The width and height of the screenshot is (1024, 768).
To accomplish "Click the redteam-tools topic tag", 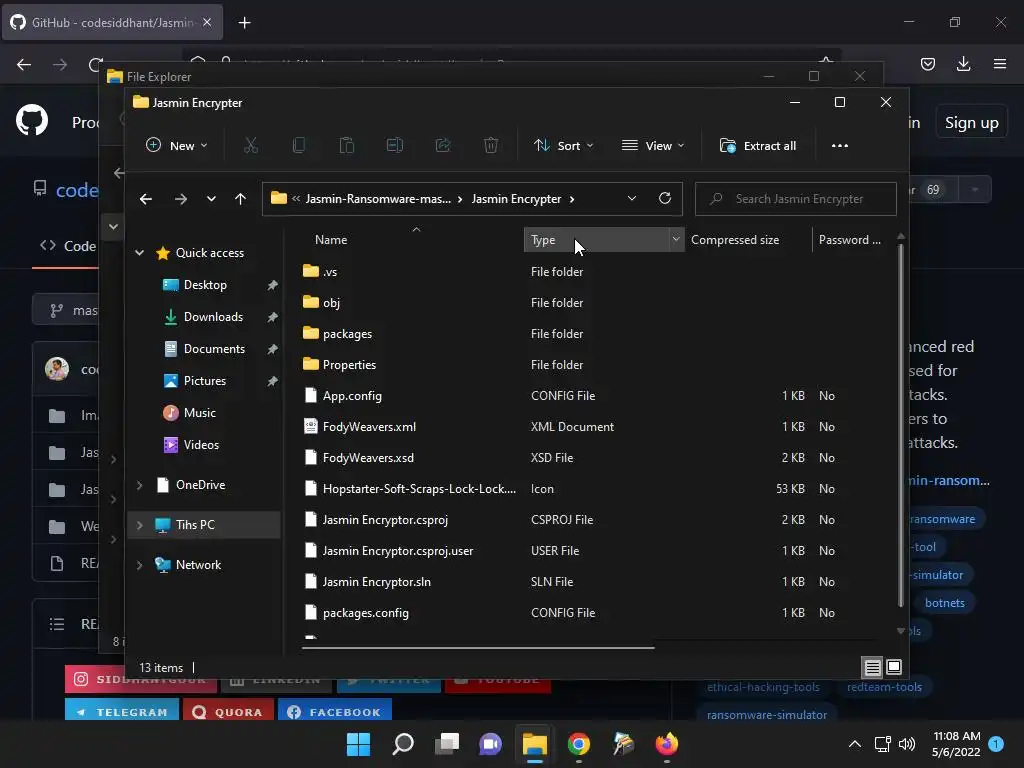I will click(x=884, y=687).
